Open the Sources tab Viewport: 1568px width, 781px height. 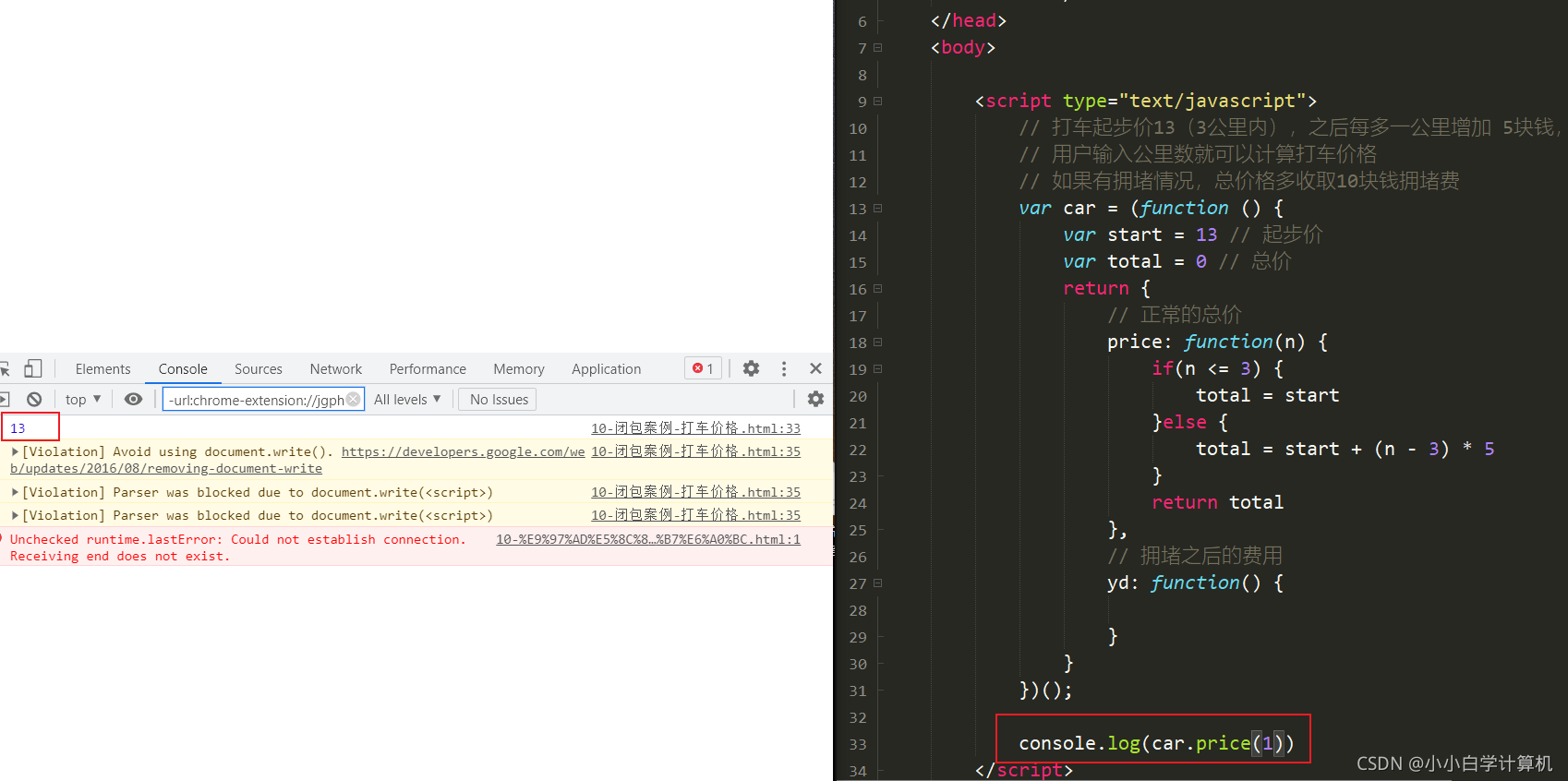259,368
